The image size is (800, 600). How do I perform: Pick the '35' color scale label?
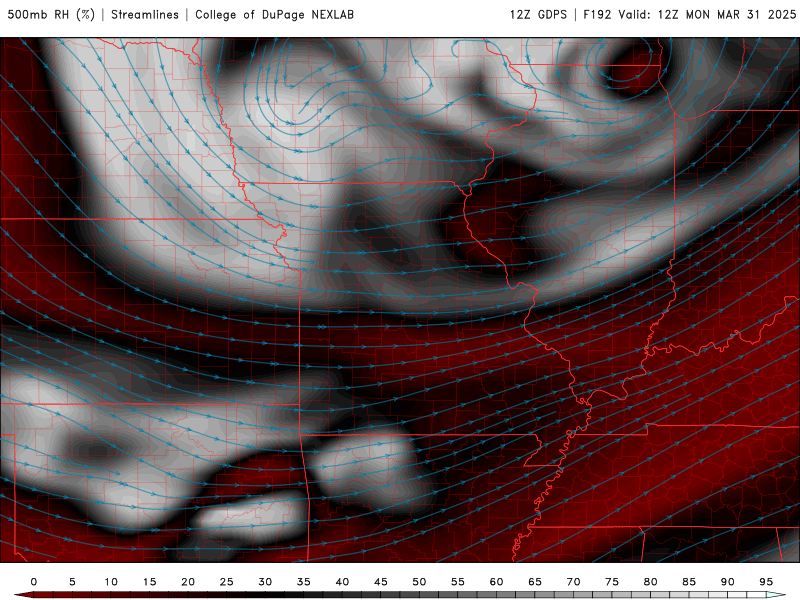coord(304,582)
